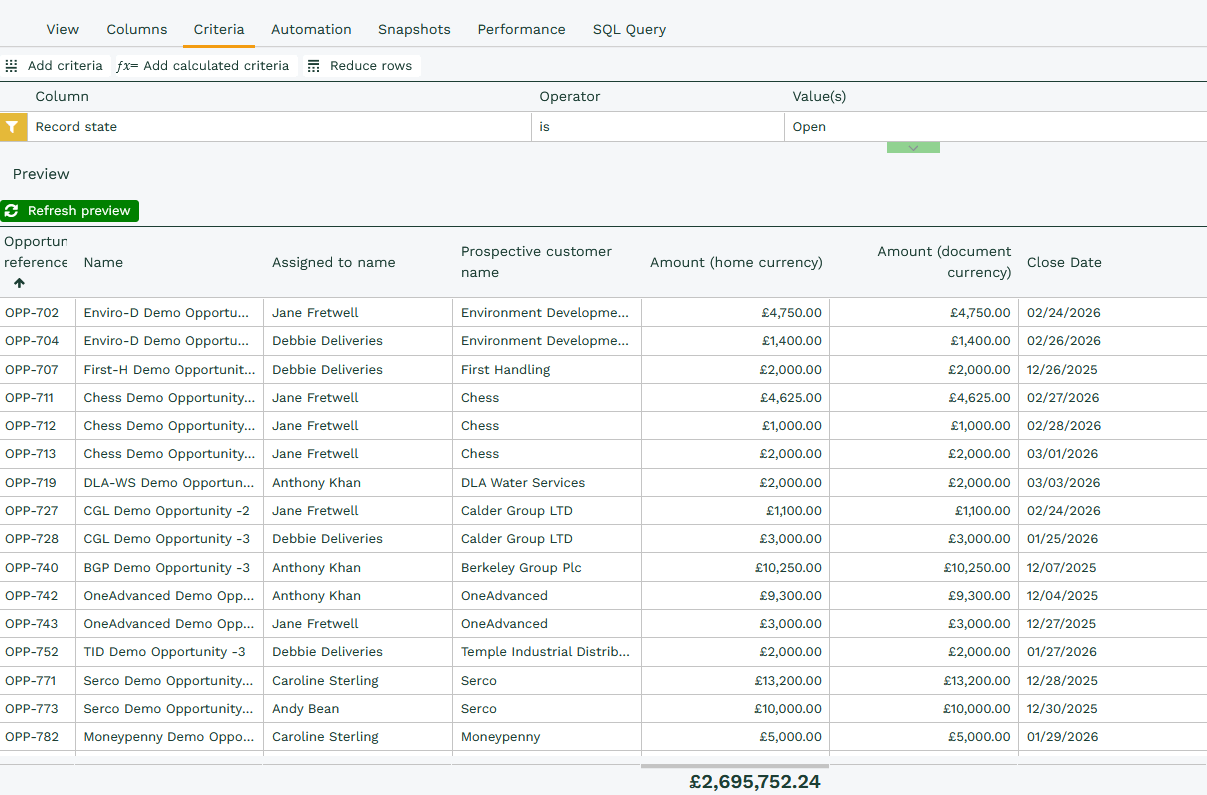Click the Record state column field
This screenshot has height=795, width=1207.
280,127
